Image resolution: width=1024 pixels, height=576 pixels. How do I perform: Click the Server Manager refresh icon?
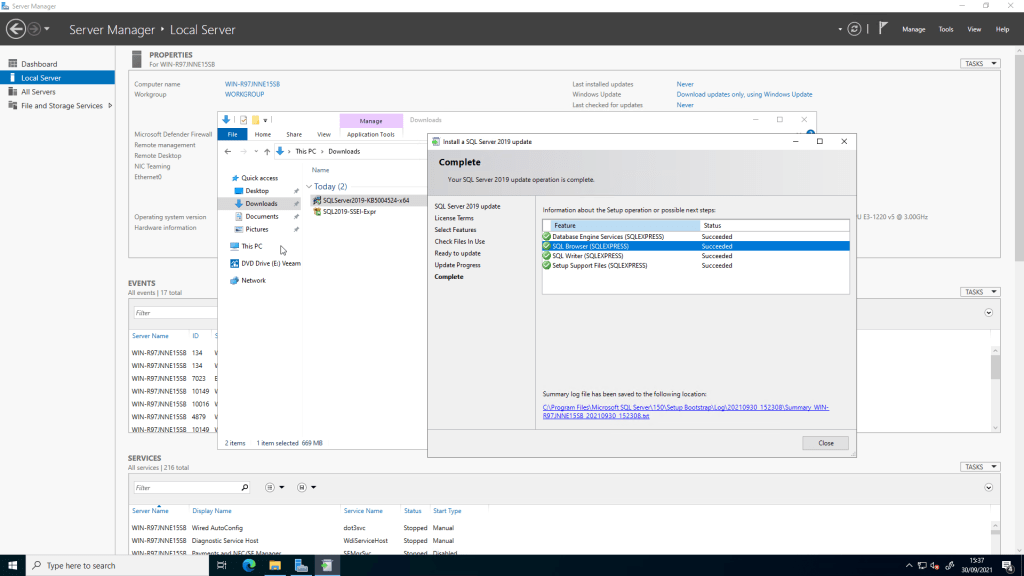click(x=852, y=29)
